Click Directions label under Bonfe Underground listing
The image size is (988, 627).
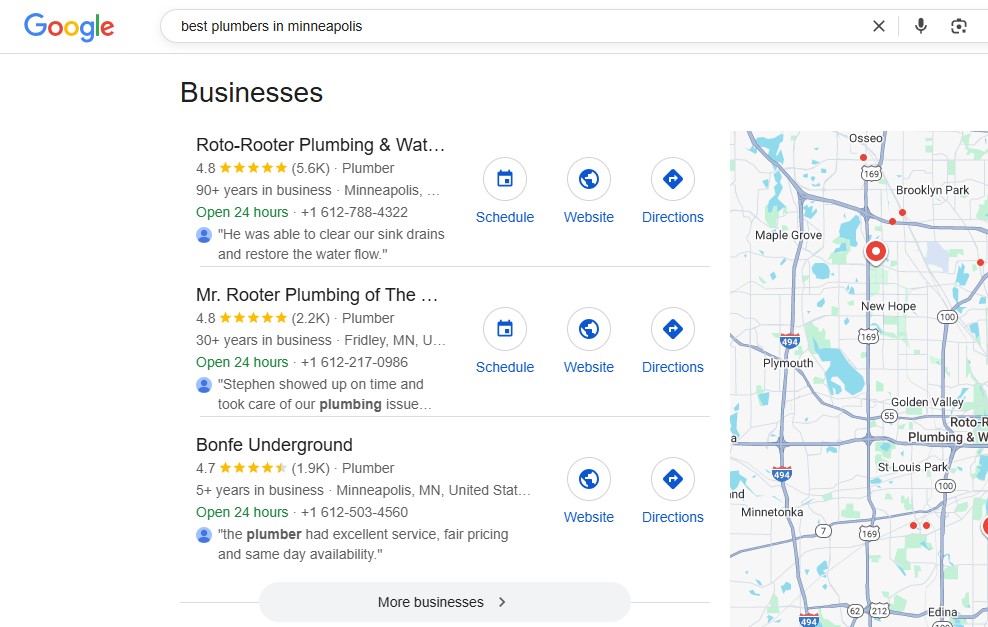[x=672, y=517]
